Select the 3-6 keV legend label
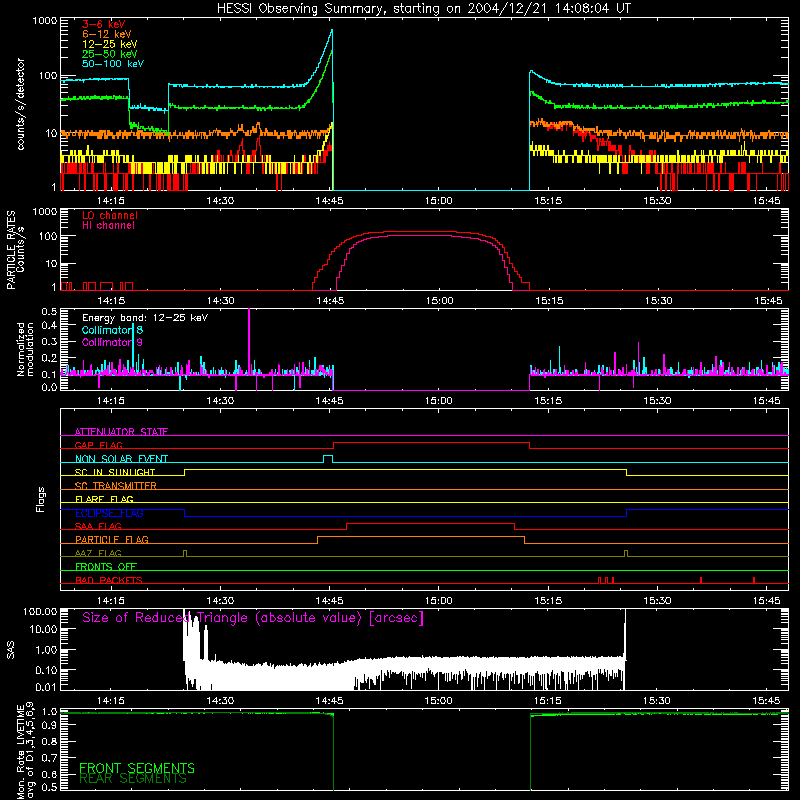This screenshot has height=800, width=800. (x=103, y=24)
